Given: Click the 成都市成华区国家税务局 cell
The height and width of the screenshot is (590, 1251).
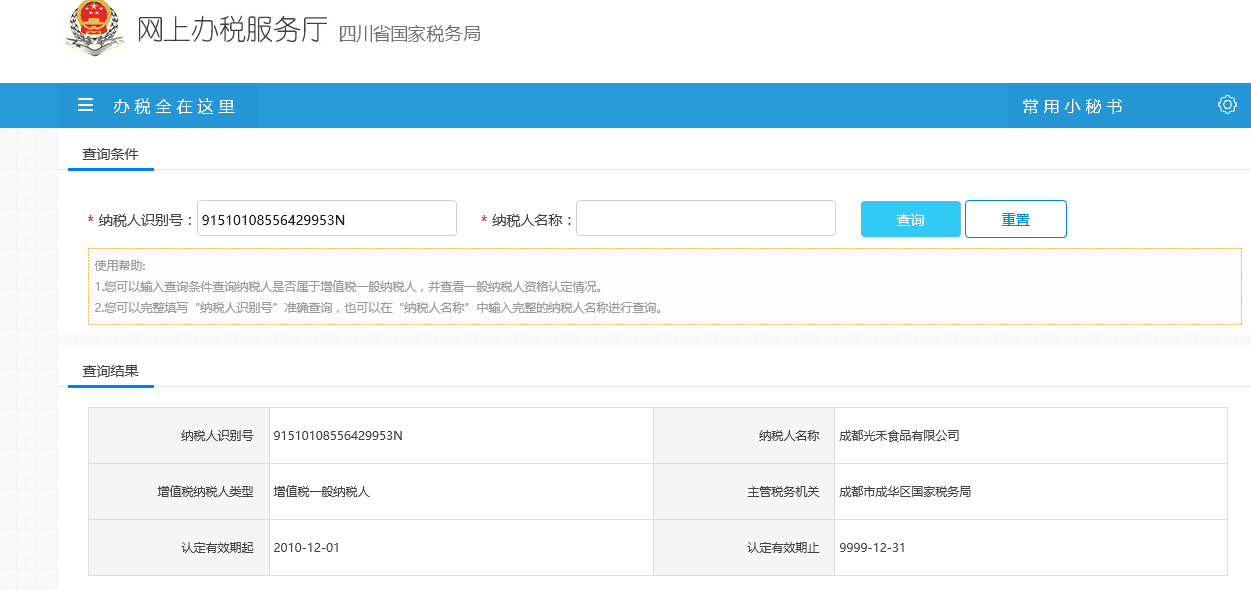Looking at the screenshot, I should coord(905,492).
